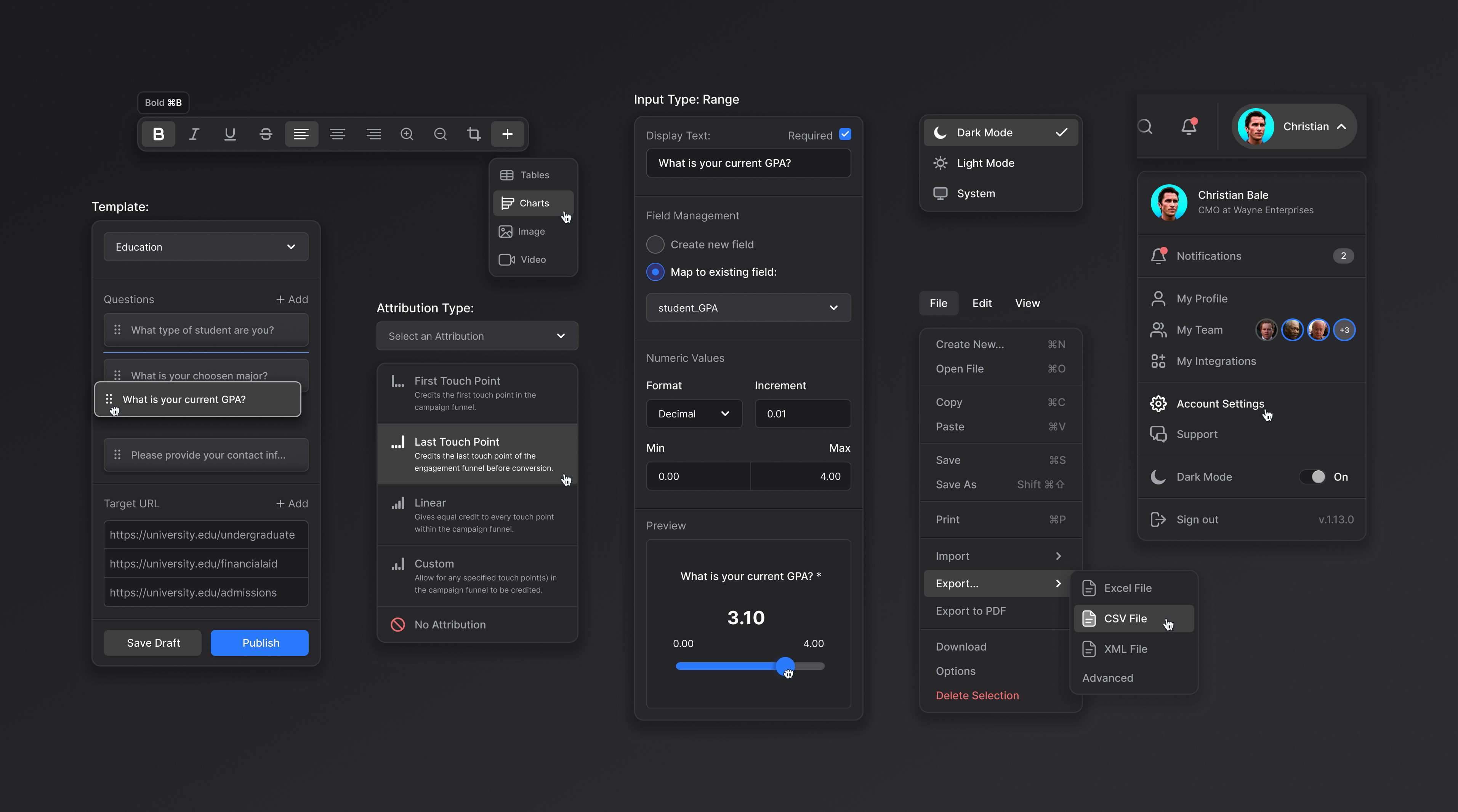Choose CSV File from Export submenu
Image resolution: width=1458 pixels, height=812 pixels.
pyautogui.click(x=1125, y=619)
